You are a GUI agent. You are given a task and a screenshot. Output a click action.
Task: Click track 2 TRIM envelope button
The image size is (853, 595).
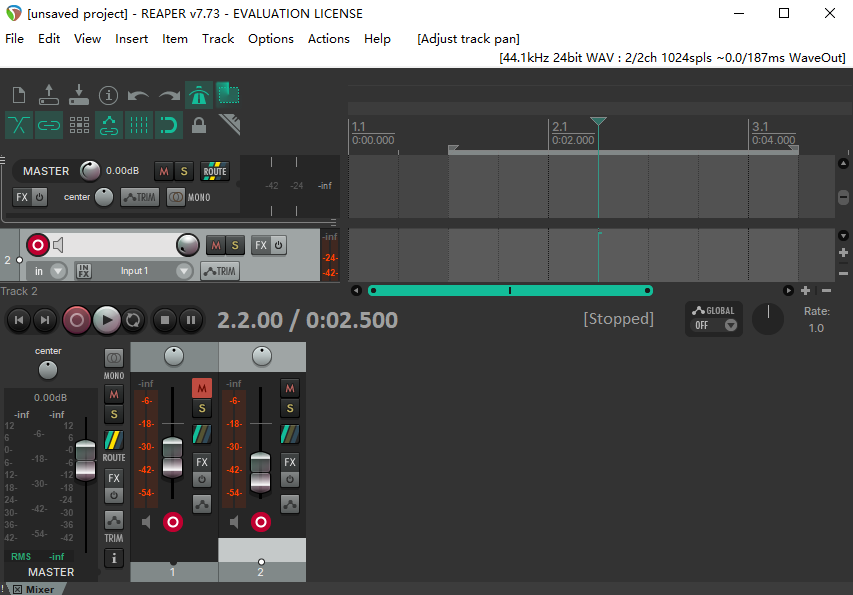tap(220, 271)
